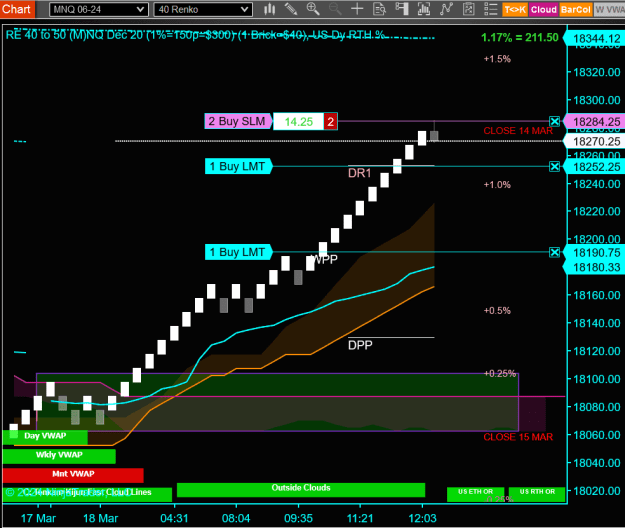
Task: Select the drawing tools pencil icon
Action: click(x=291, y=9)
